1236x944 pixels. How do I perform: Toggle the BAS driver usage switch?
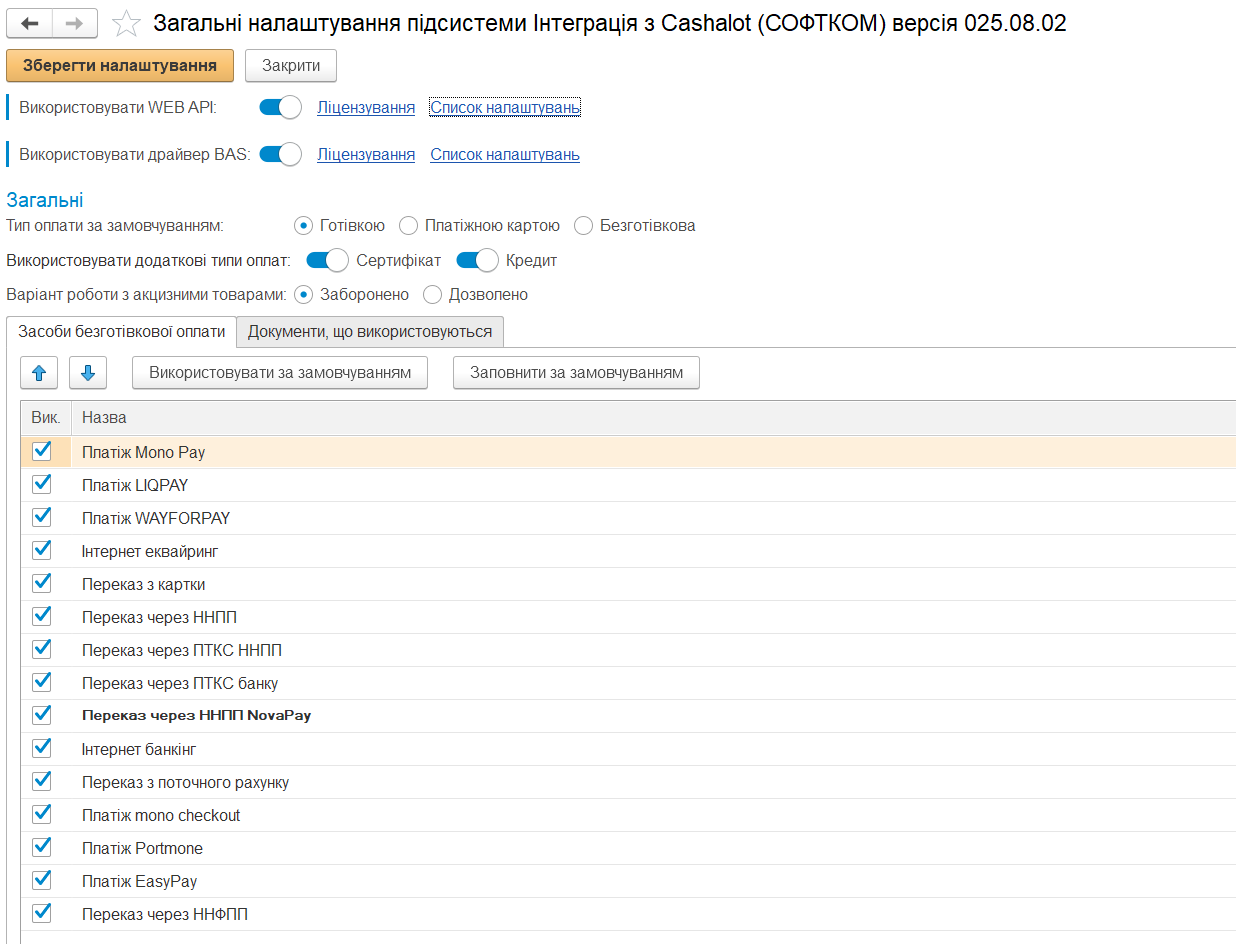coord(280,154)
